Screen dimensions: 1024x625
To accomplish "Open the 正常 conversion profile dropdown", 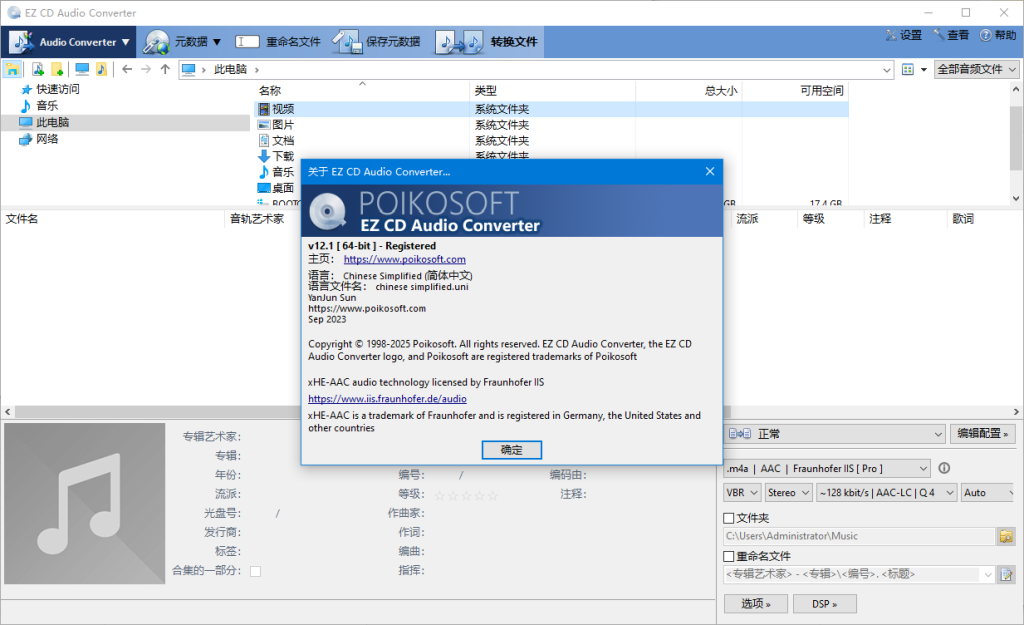I will 835,434.
